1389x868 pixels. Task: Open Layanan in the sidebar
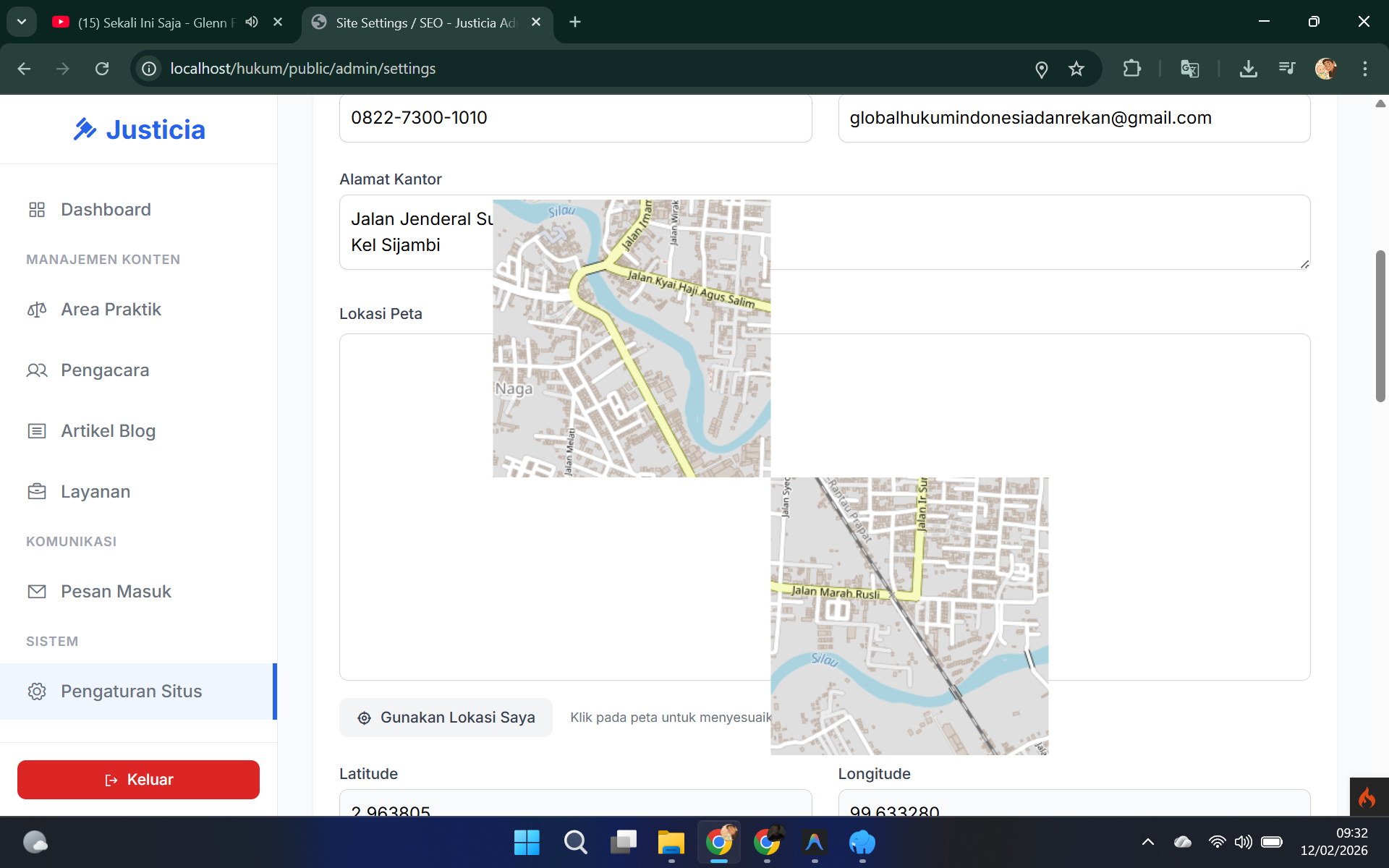click(95, 492)
